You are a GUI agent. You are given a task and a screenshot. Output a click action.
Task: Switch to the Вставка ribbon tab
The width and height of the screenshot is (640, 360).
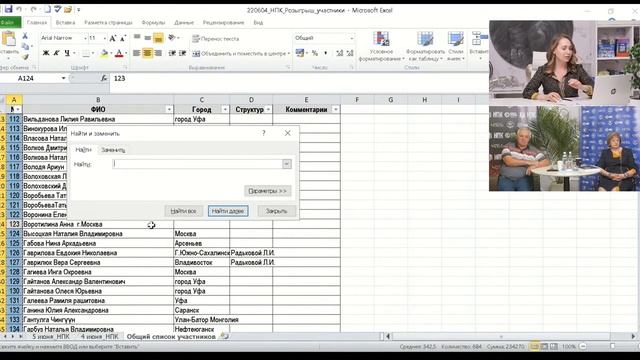65,22
